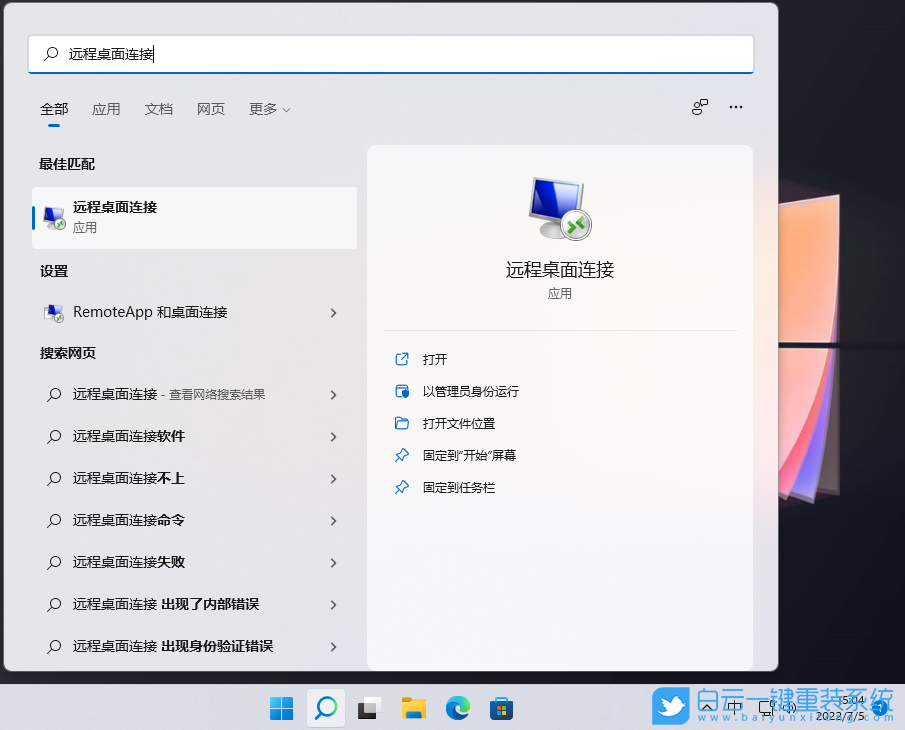Image resolution: width=905 pixels, height=730 pixels.
Task: Open Microsoft Store from the taskbar
Action: (x=501, y=708)
